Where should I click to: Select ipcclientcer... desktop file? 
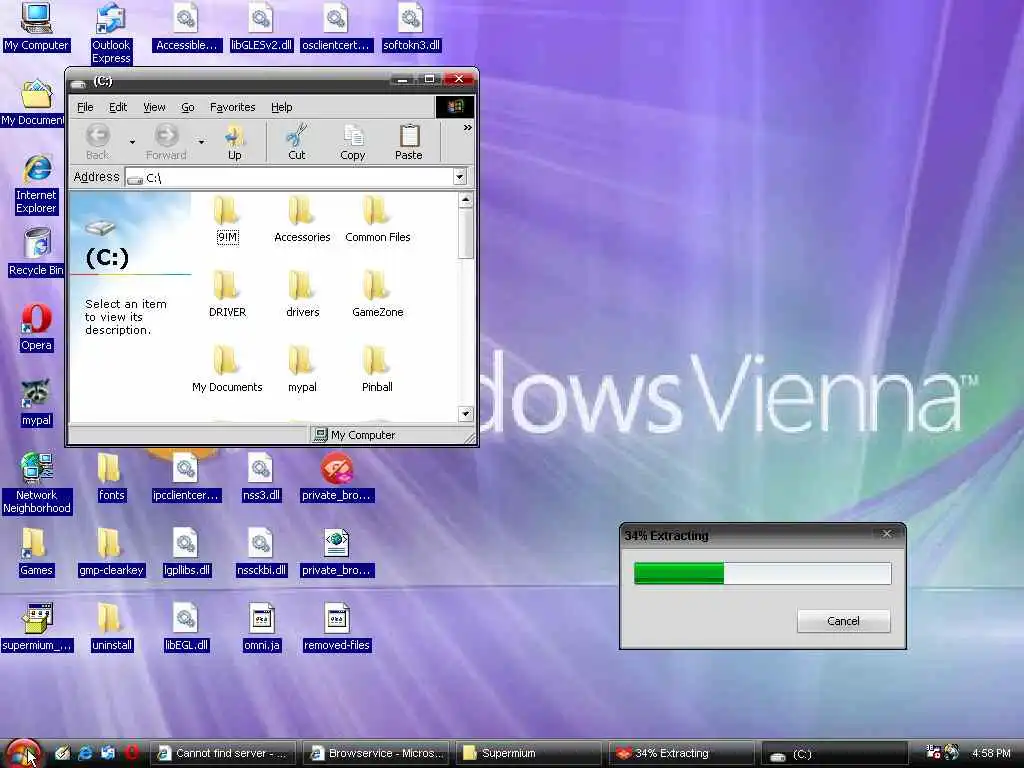[x=186, y=477]
